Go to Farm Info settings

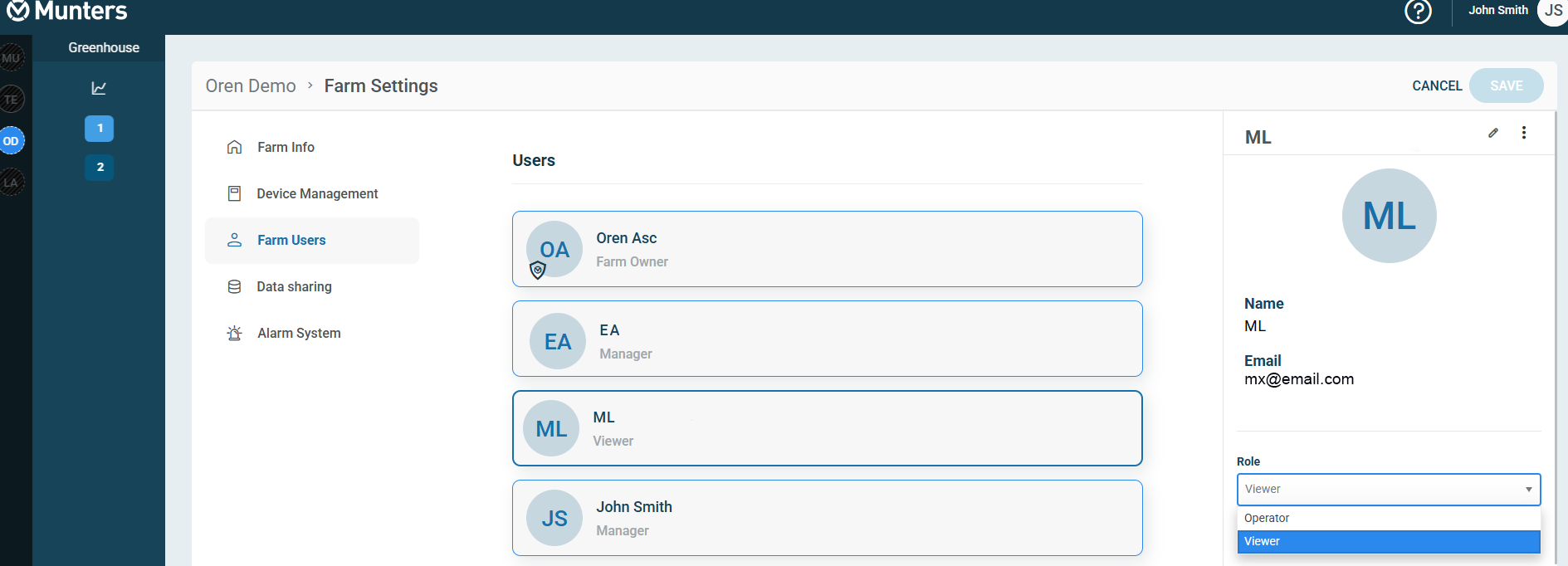[286, 147]
